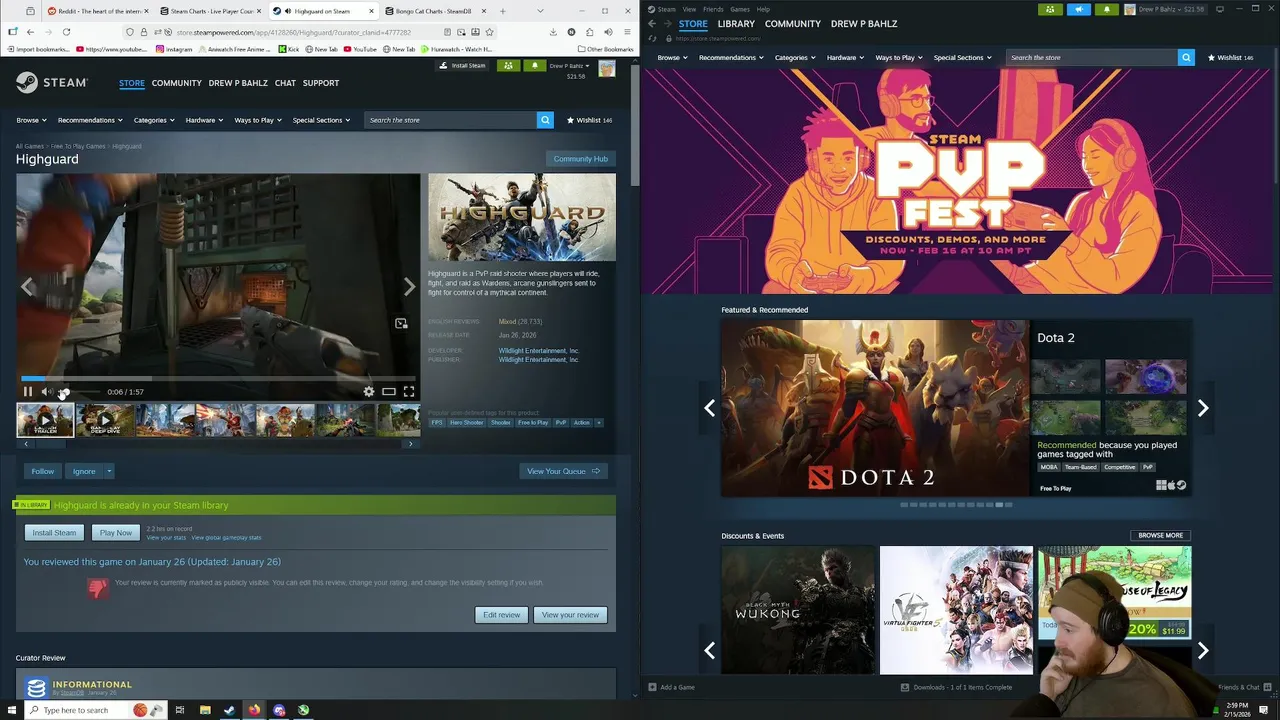Open the Community Hub
The width and height of the screenshot is (1280, 720).
(580, 159)
